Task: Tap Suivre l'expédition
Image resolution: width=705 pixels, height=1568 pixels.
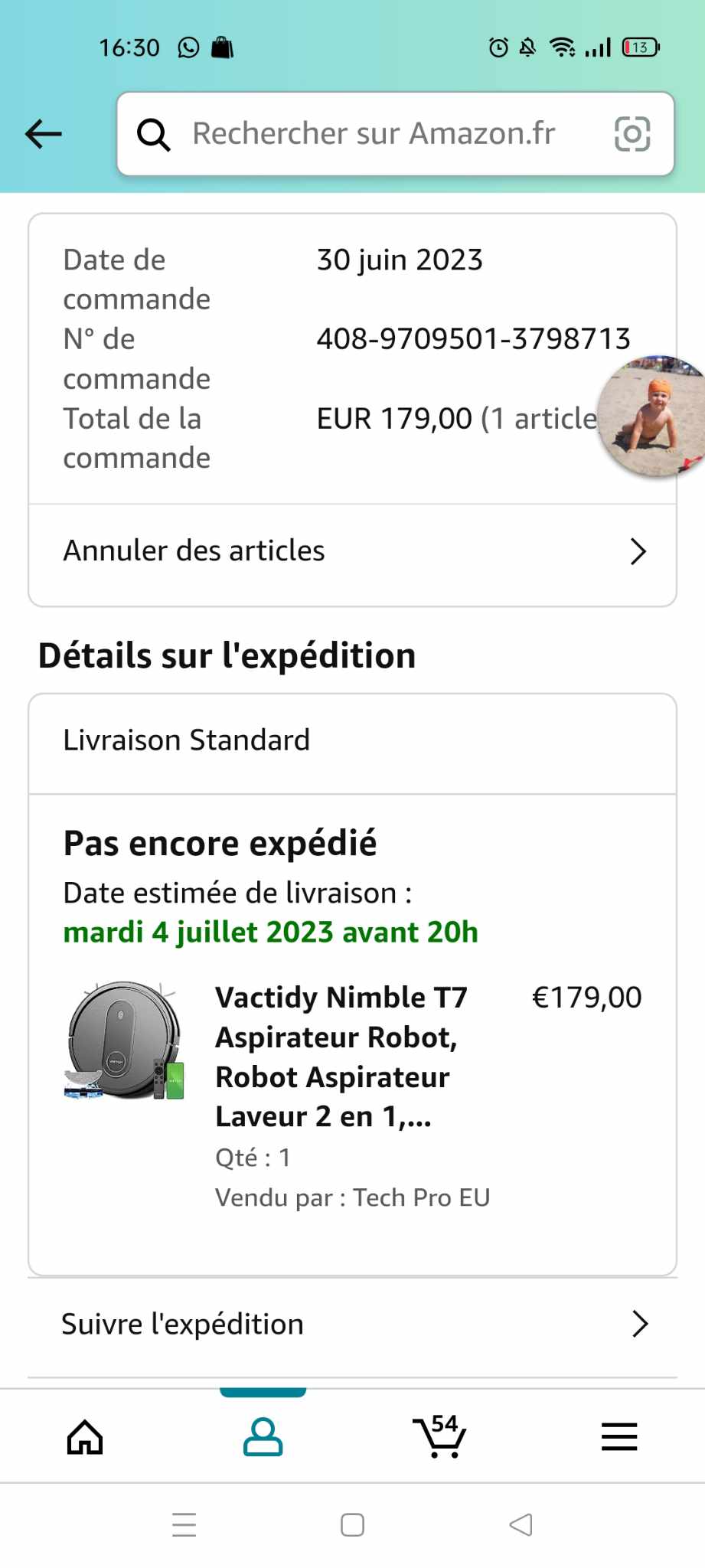Action: pos(183,1325)
